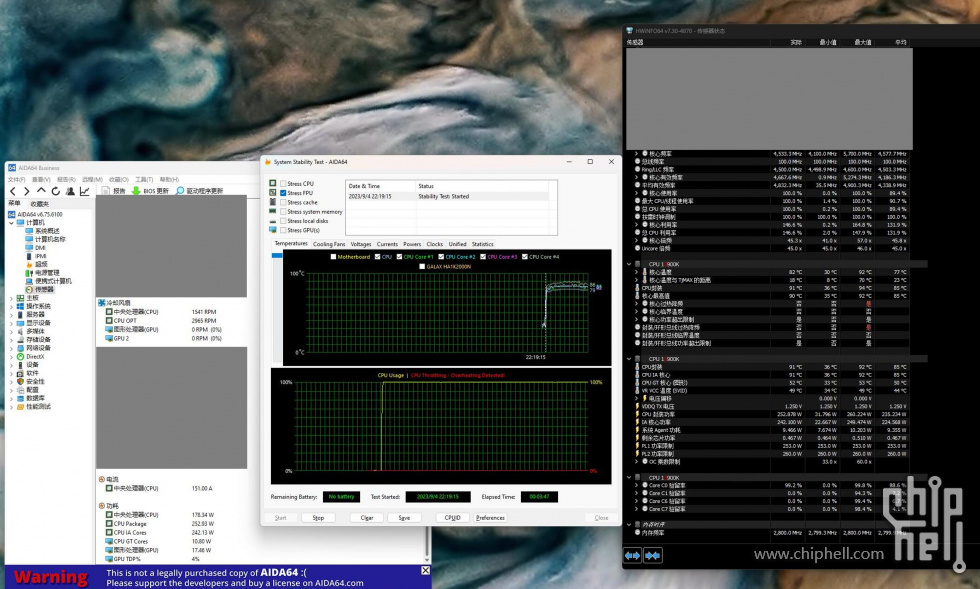
Task: Click the forward arrow in the AIDA64 toolbar
Action: (x=26, y=191)
